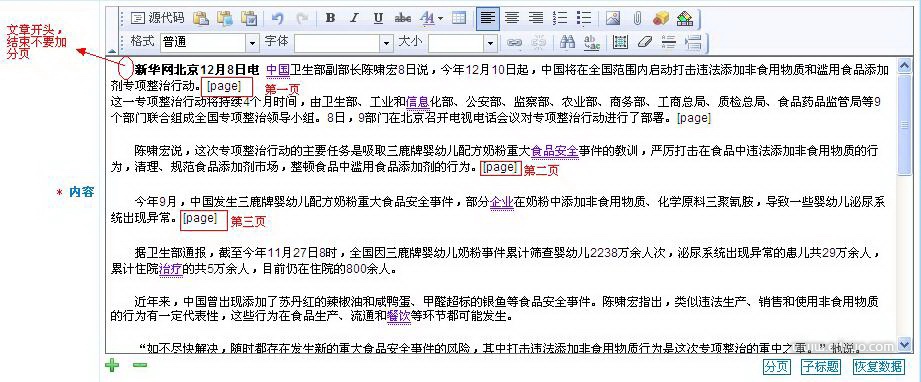The height and width of the screenshot is (382, 921).
Task: Toggle bold formatting
Action: click(x=331, y=18)
